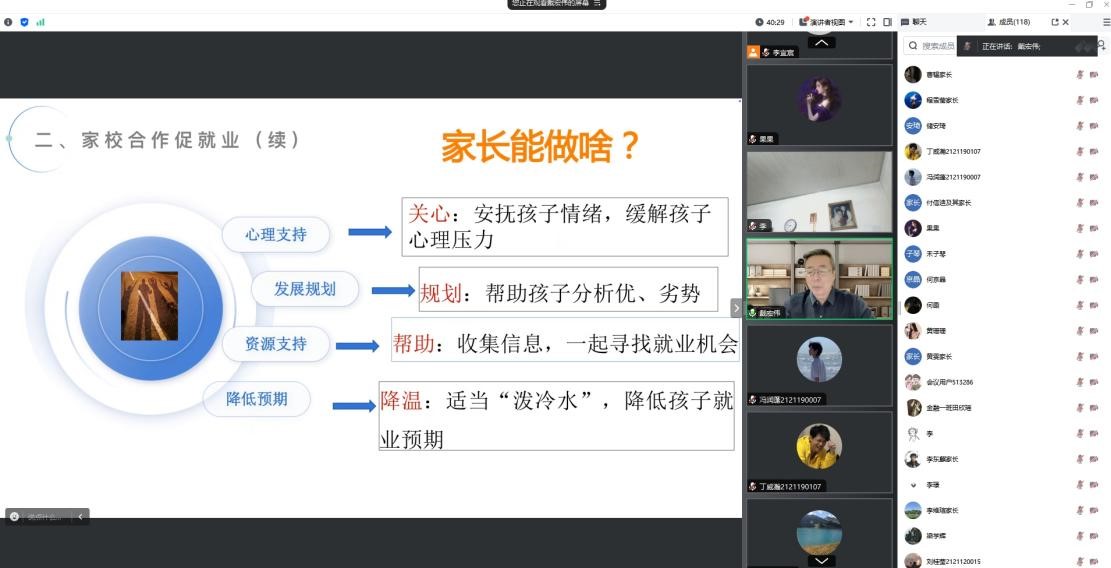Click the search magnifier in members list
1111x568 pixels.
click(x=913, y=46)
